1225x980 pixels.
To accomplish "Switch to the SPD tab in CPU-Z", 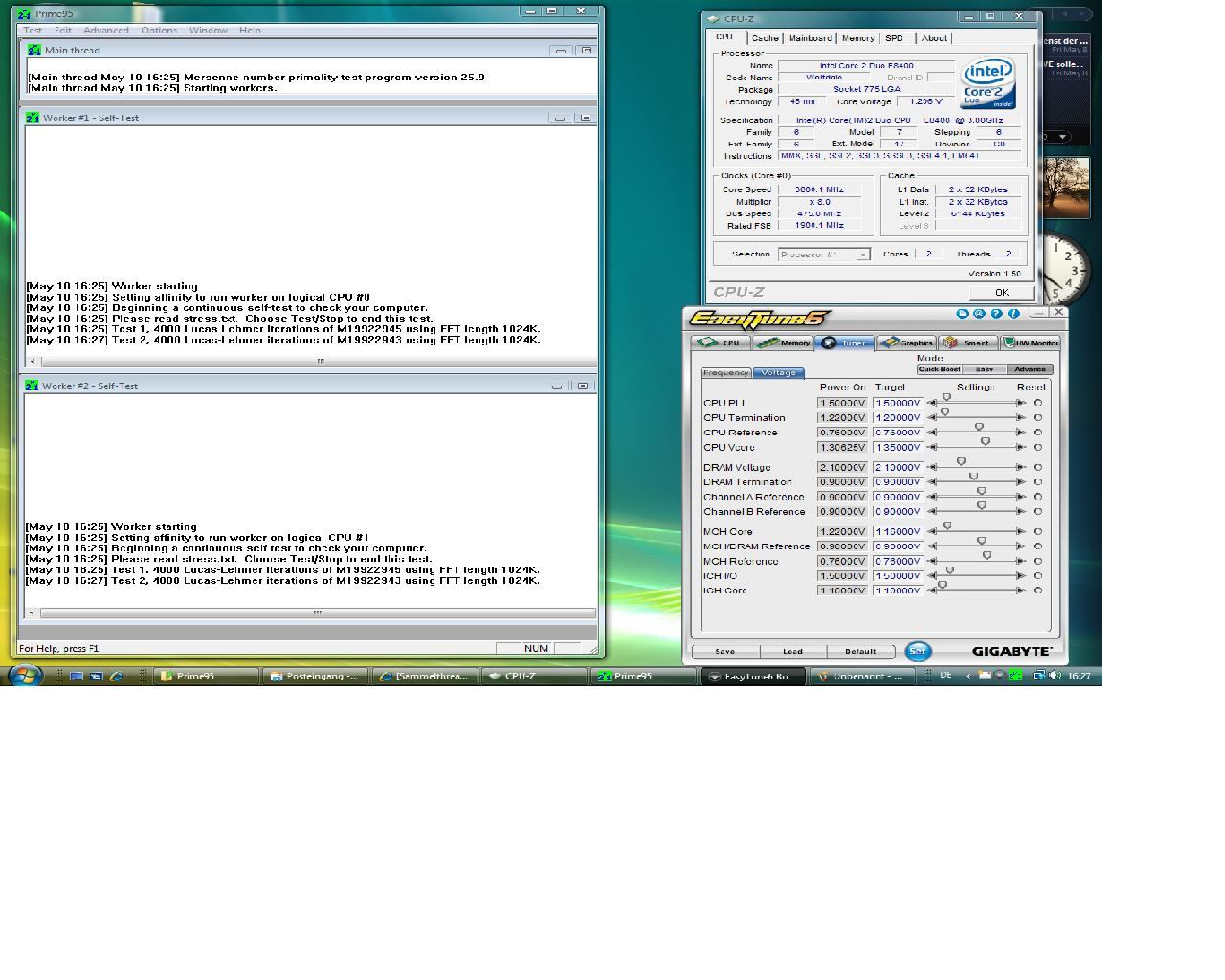I will coord(894,38).
